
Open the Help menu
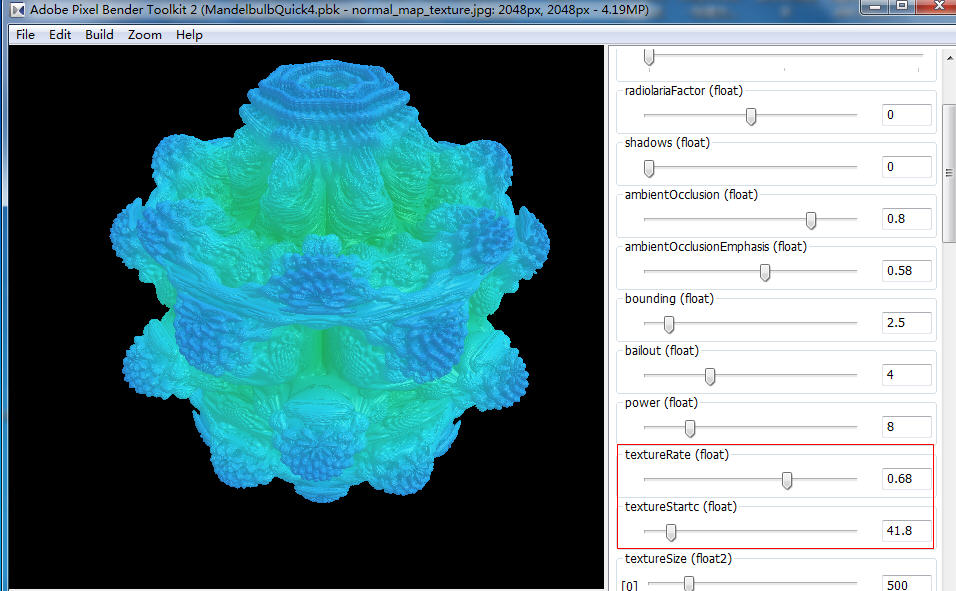189,35
